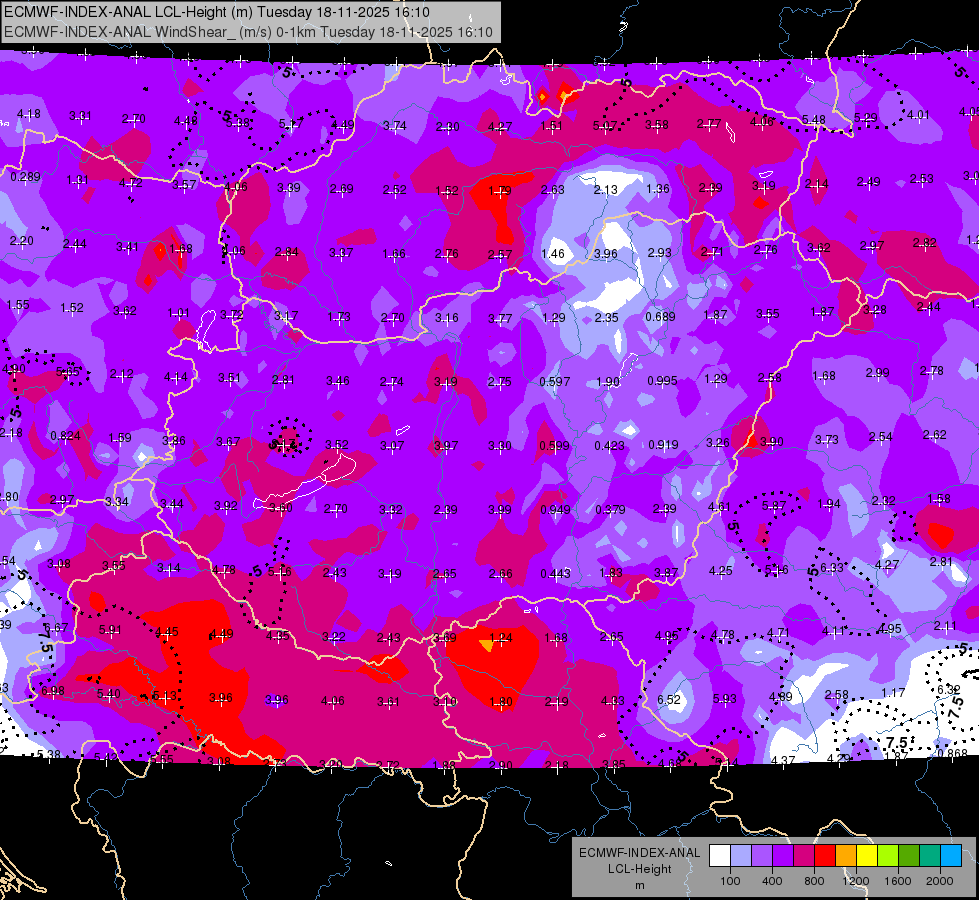Click the wind shear value 6.33
The image size is (979, 900).
832,567
